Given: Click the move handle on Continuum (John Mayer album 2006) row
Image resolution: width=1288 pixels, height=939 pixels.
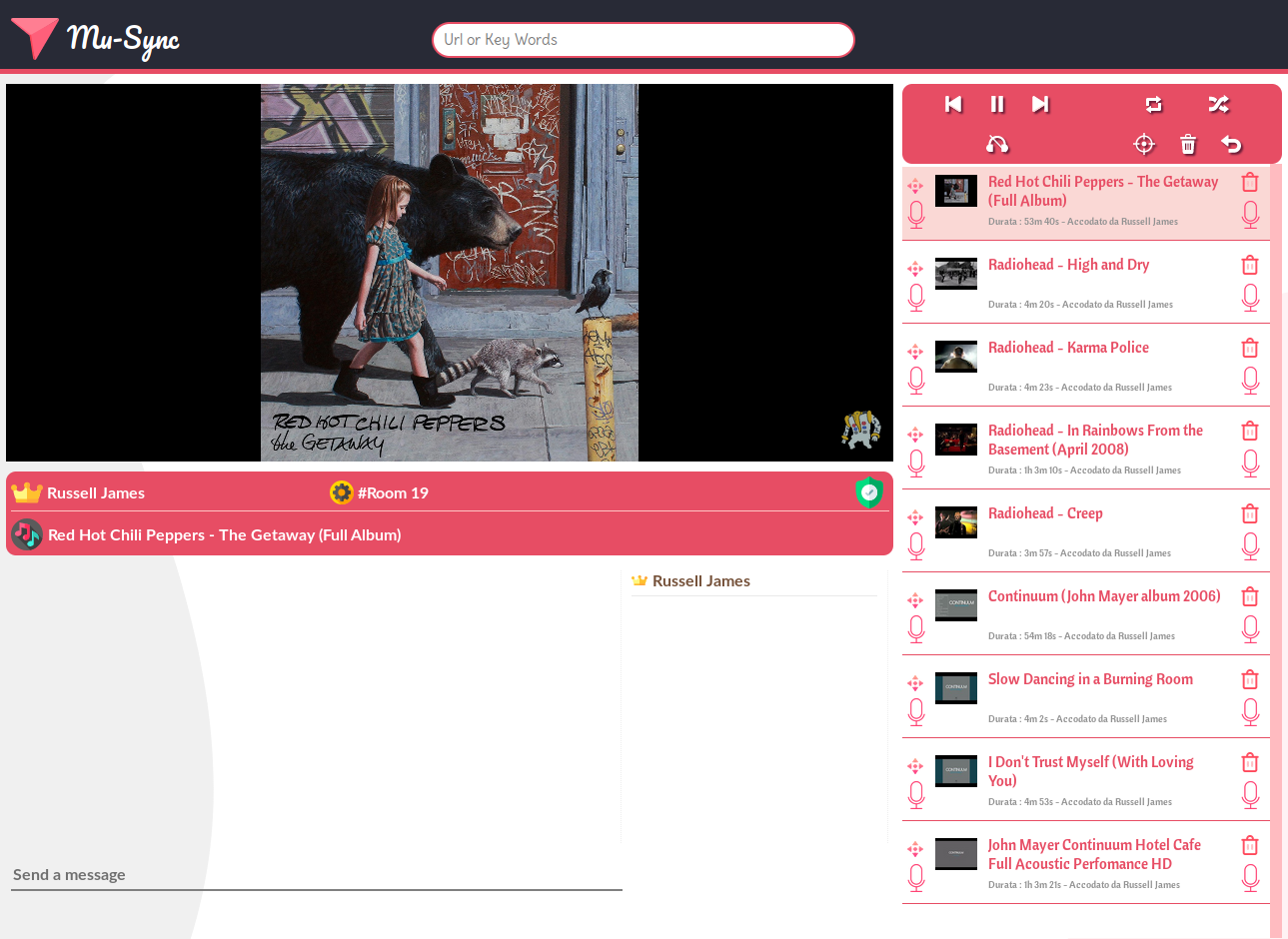Looking at the screenshot, I should point(915,600).
